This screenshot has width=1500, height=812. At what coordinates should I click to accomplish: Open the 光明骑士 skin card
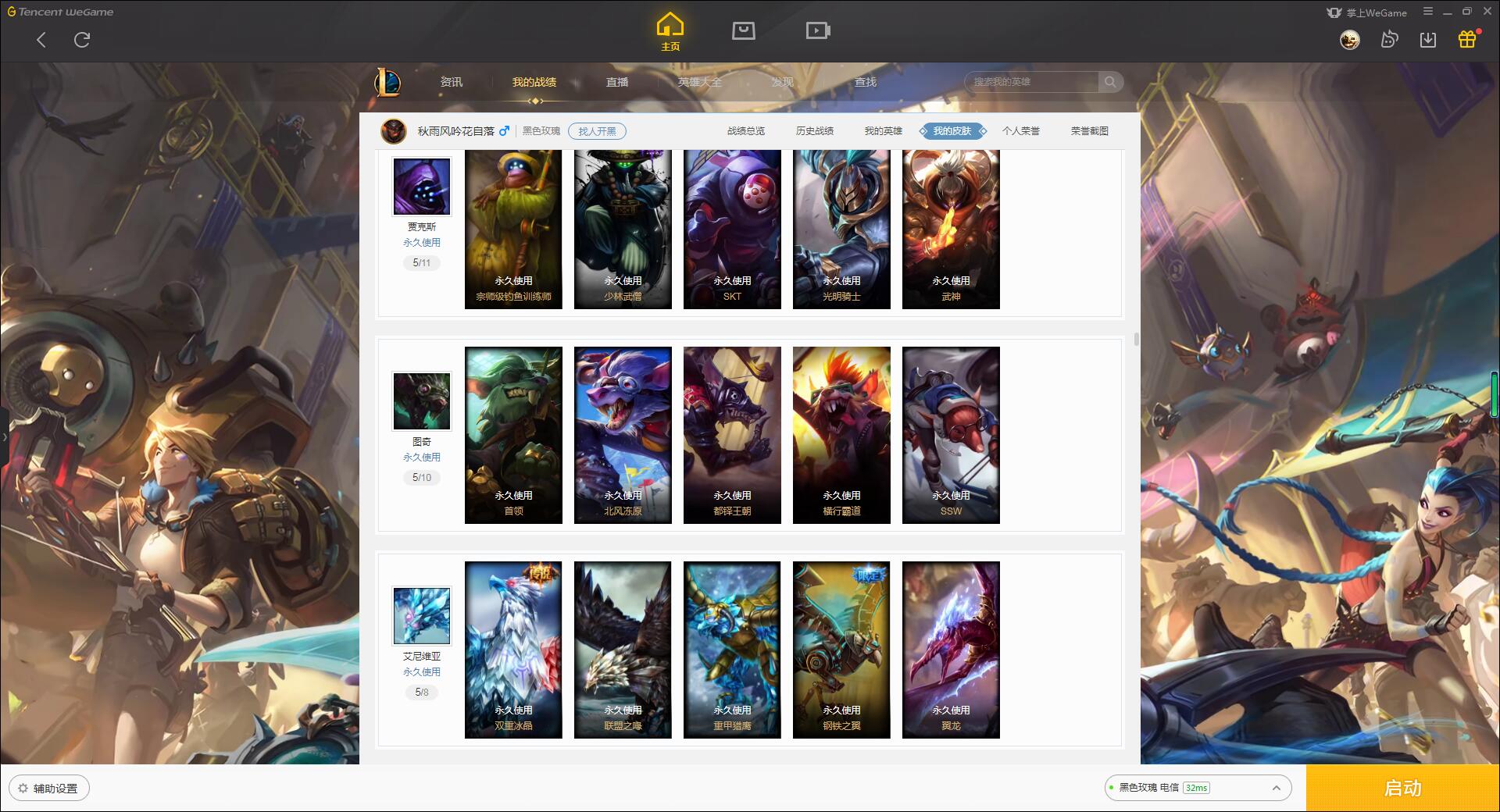pyautogui.click(x=841, y=230)
